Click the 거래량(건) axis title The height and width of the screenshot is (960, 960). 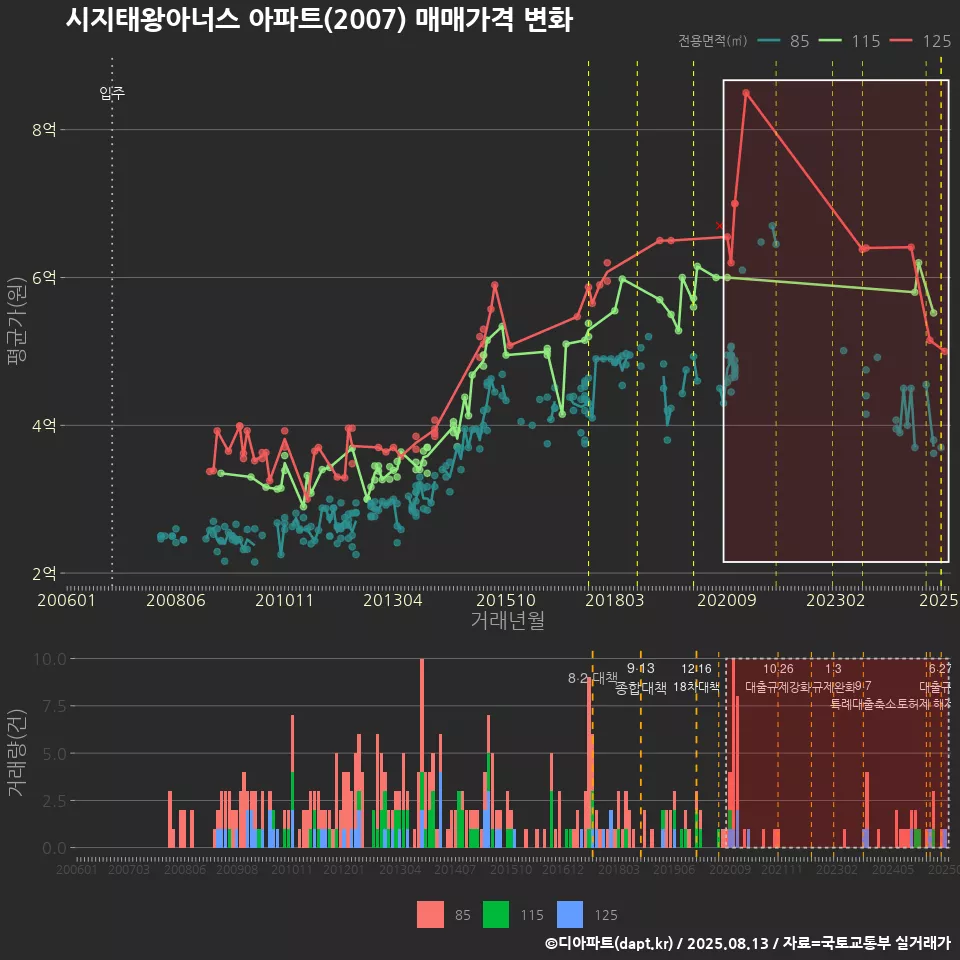[17, 753]
